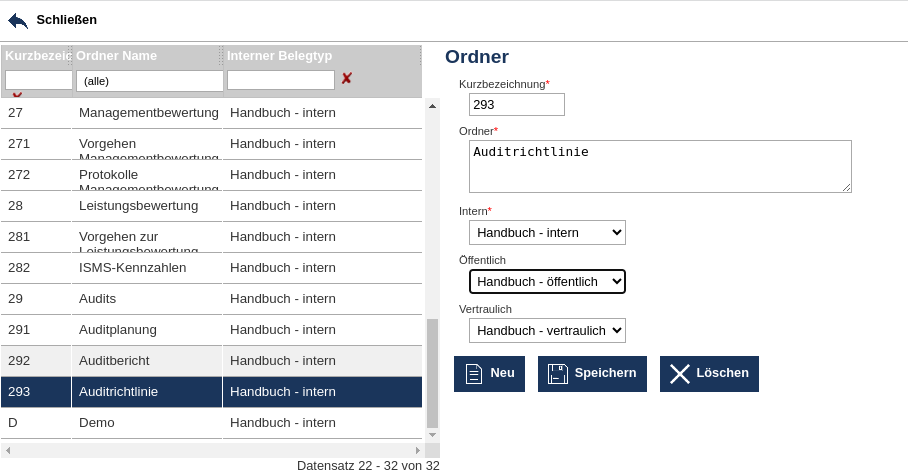This screenshot has width=908, height=475.
Task: Focus the Ordner Name filter field
Action: click(x=150, y=80)
